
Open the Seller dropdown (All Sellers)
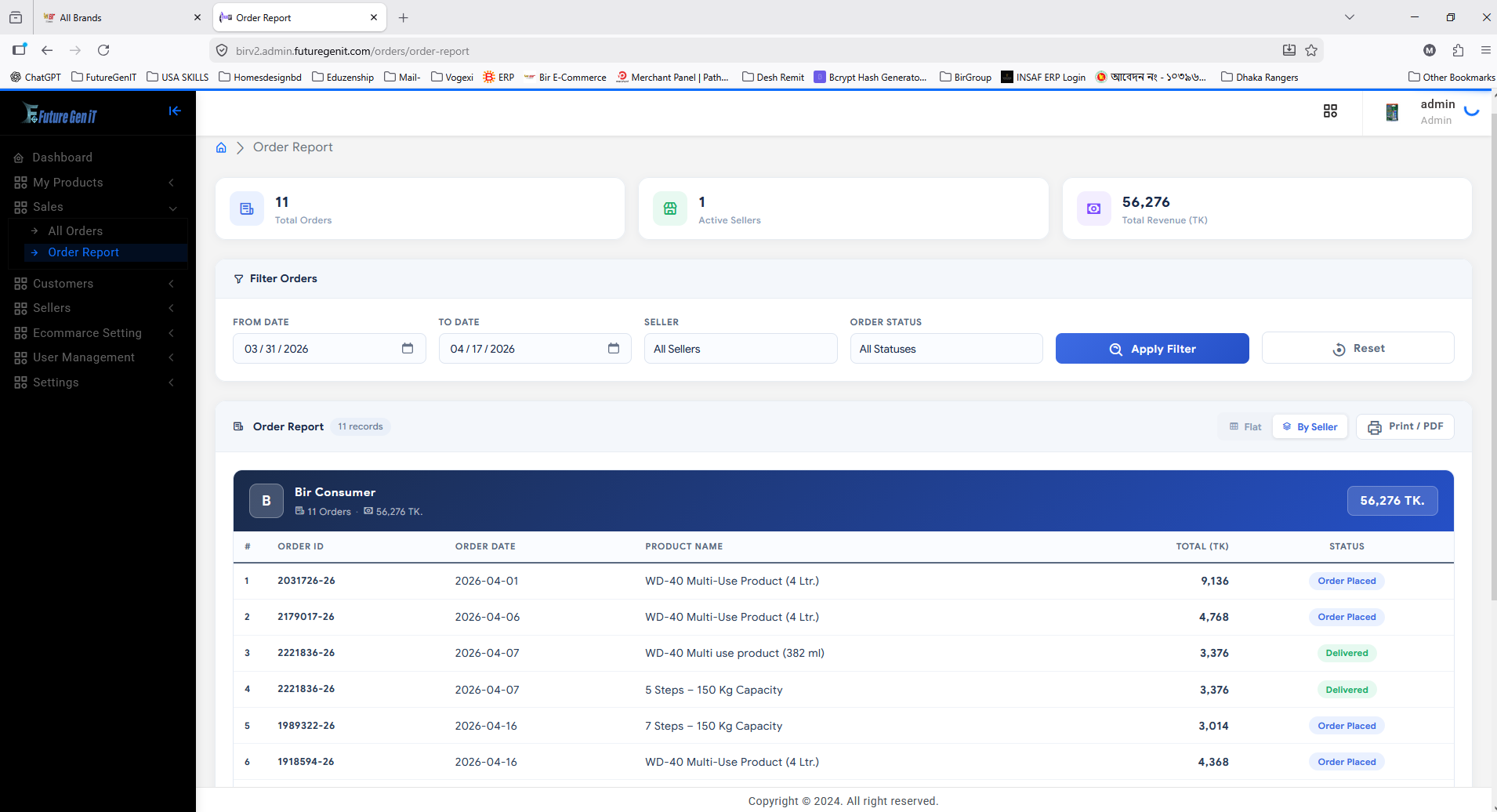(x=741, y=349)
